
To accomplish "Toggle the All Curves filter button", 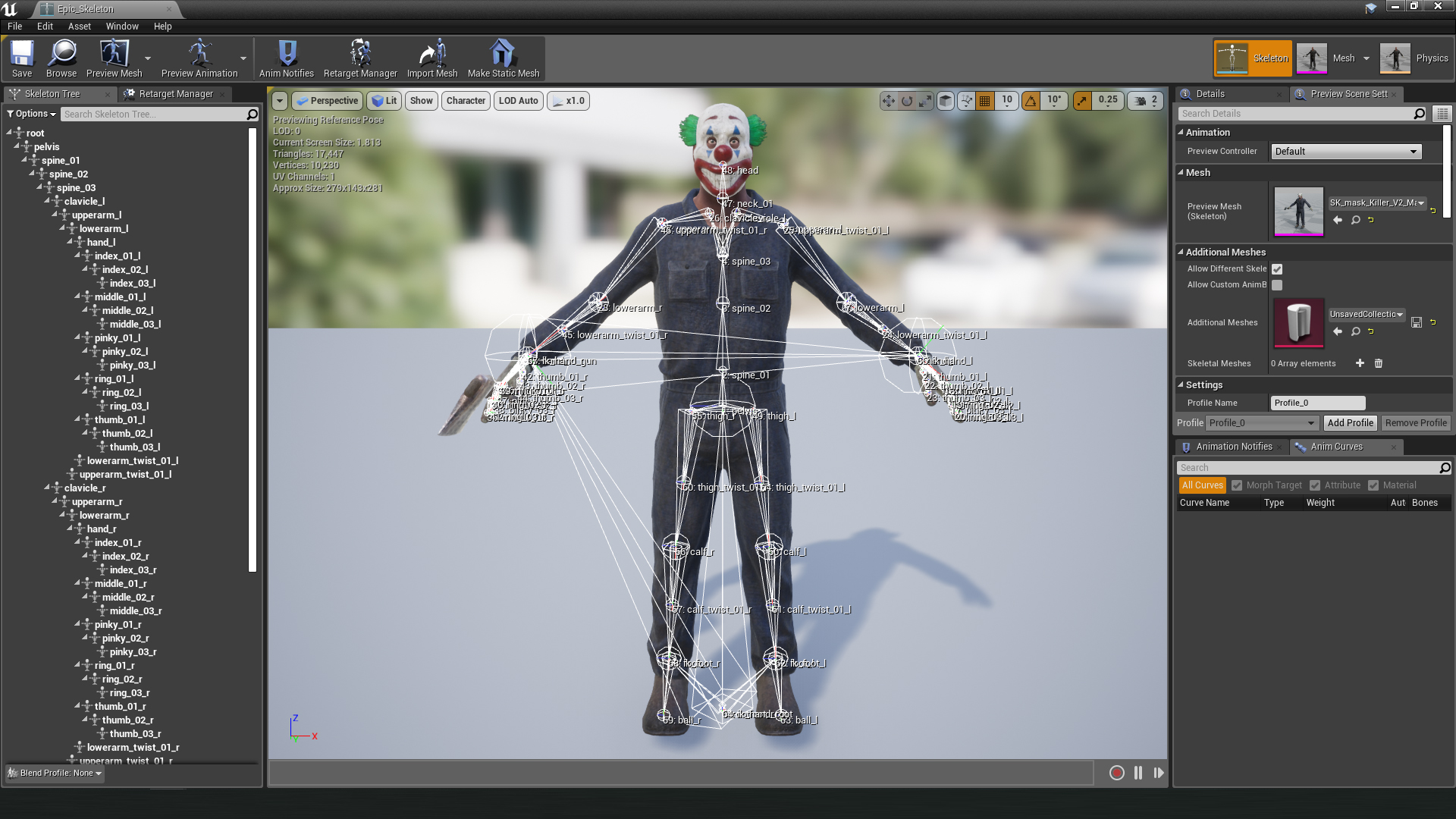I will (1202, 485).
